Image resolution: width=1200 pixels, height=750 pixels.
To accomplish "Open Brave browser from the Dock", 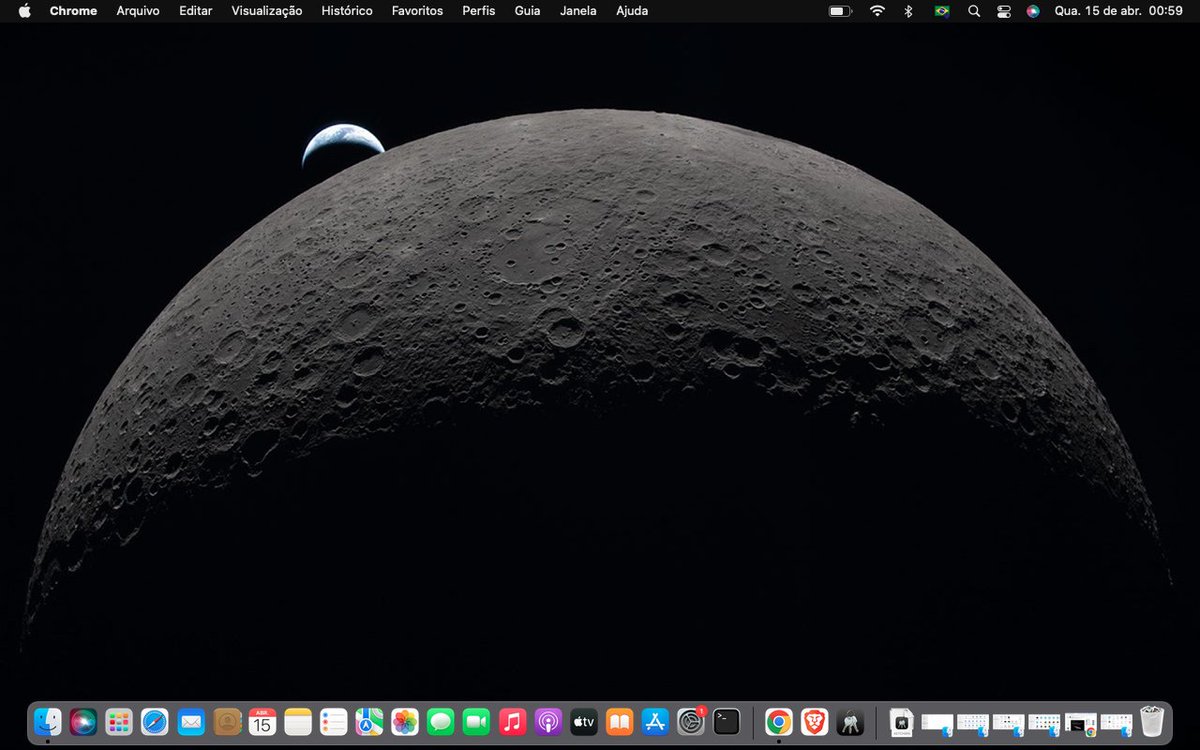I will coord(815,721).
